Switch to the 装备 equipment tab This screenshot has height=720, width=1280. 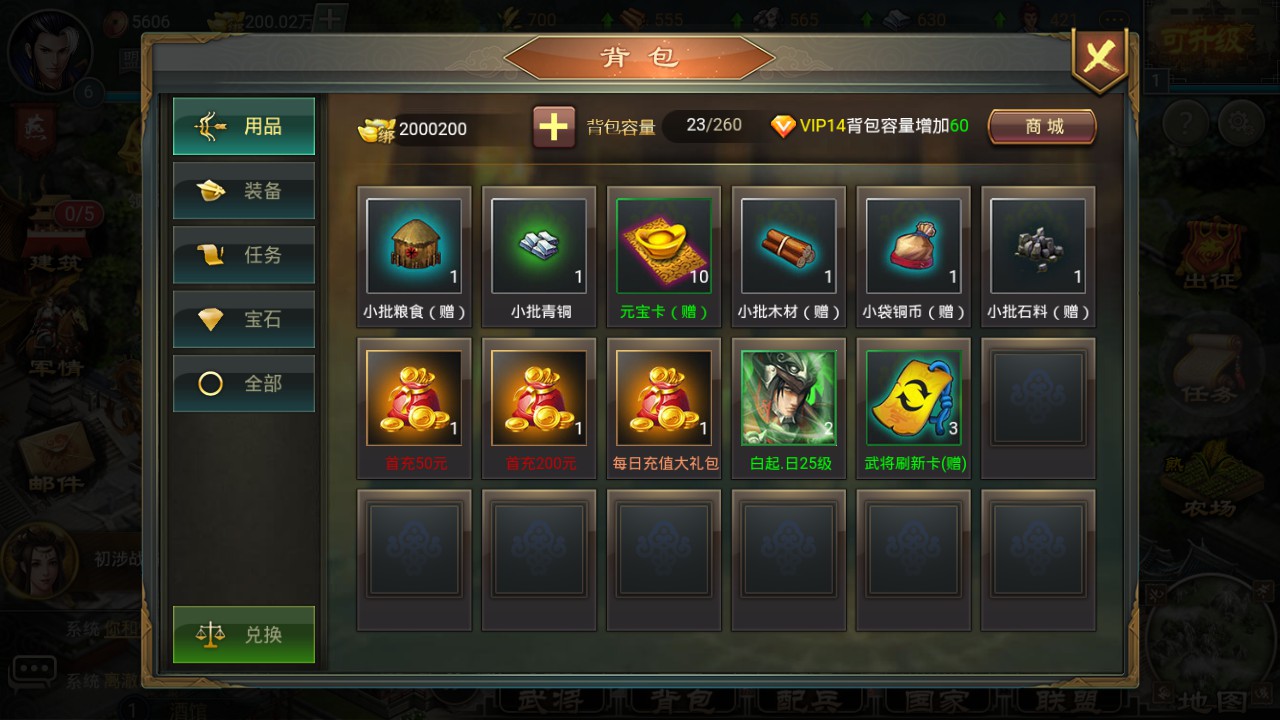click(244, 191)
